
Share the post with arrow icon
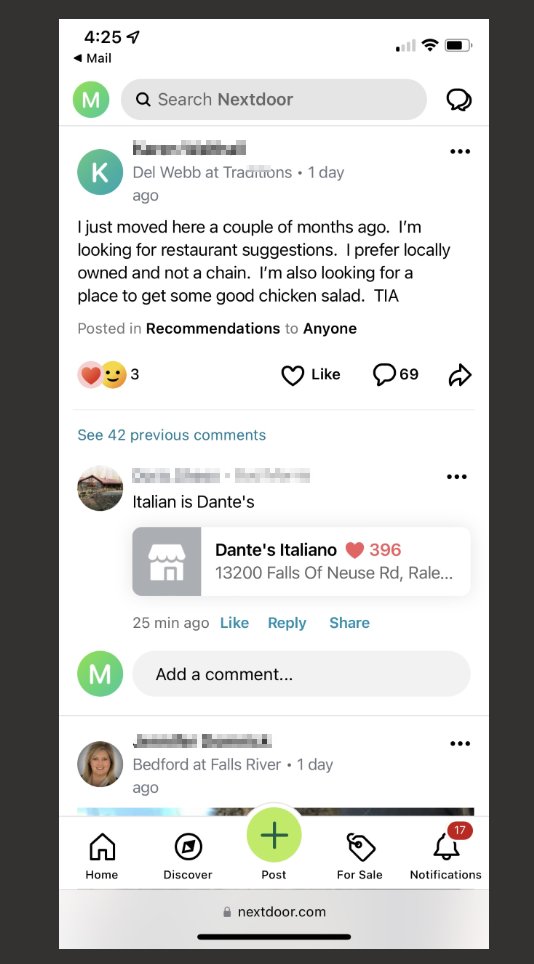click(x=460, y=374)
